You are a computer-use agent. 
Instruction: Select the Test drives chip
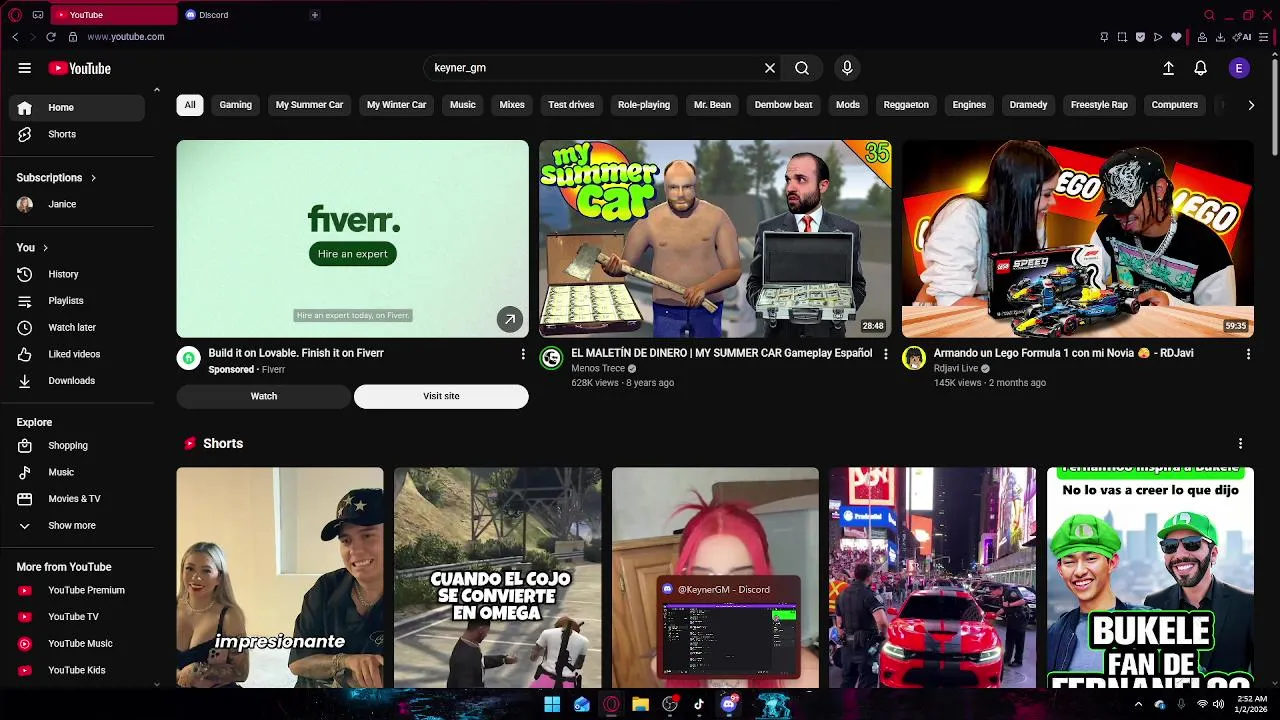click(571, 105)
